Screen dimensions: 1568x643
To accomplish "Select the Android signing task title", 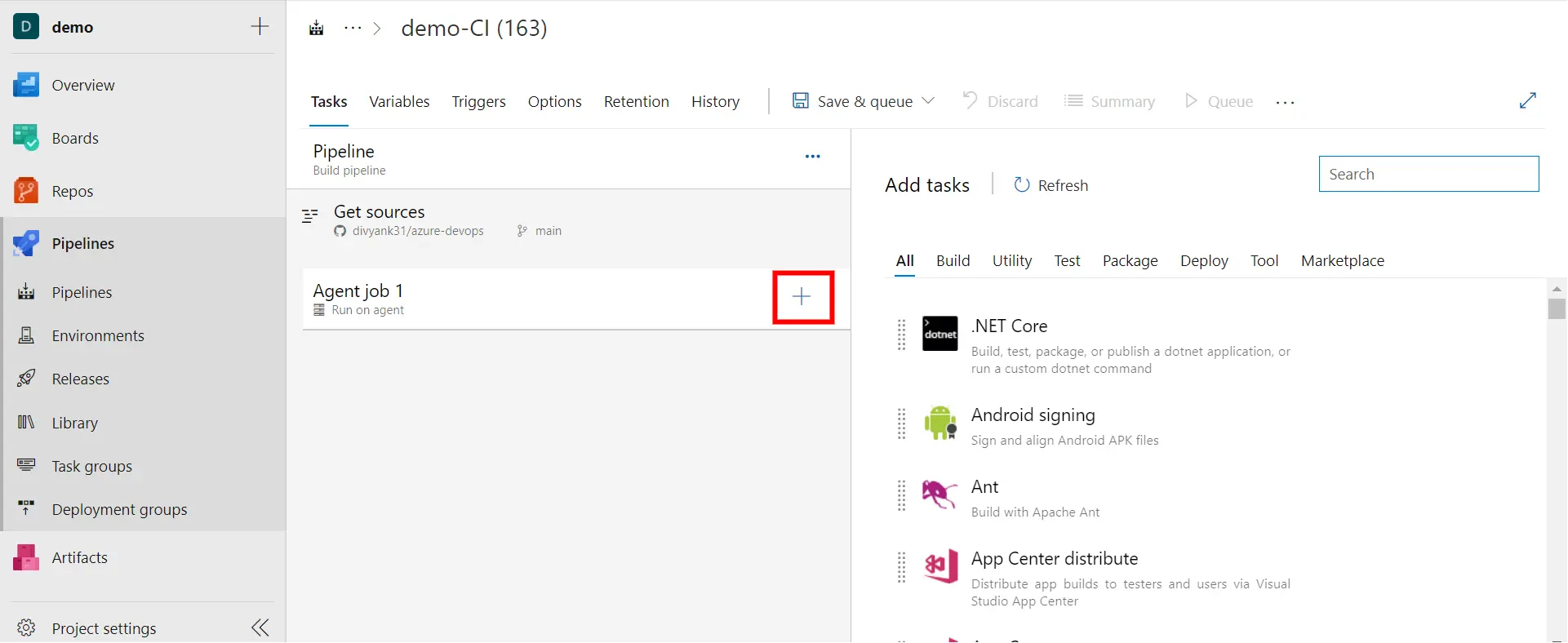I will (x=1033, y=415).
